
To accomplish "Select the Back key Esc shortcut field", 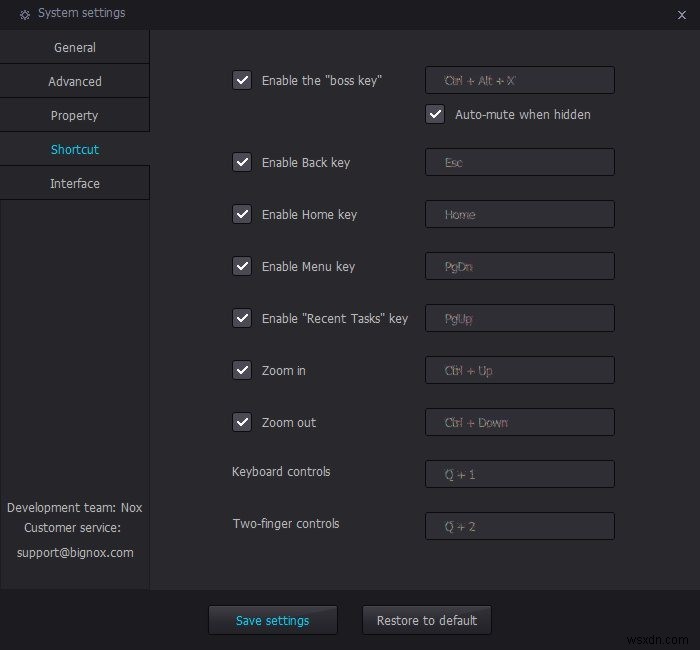I will coord(520,162).
